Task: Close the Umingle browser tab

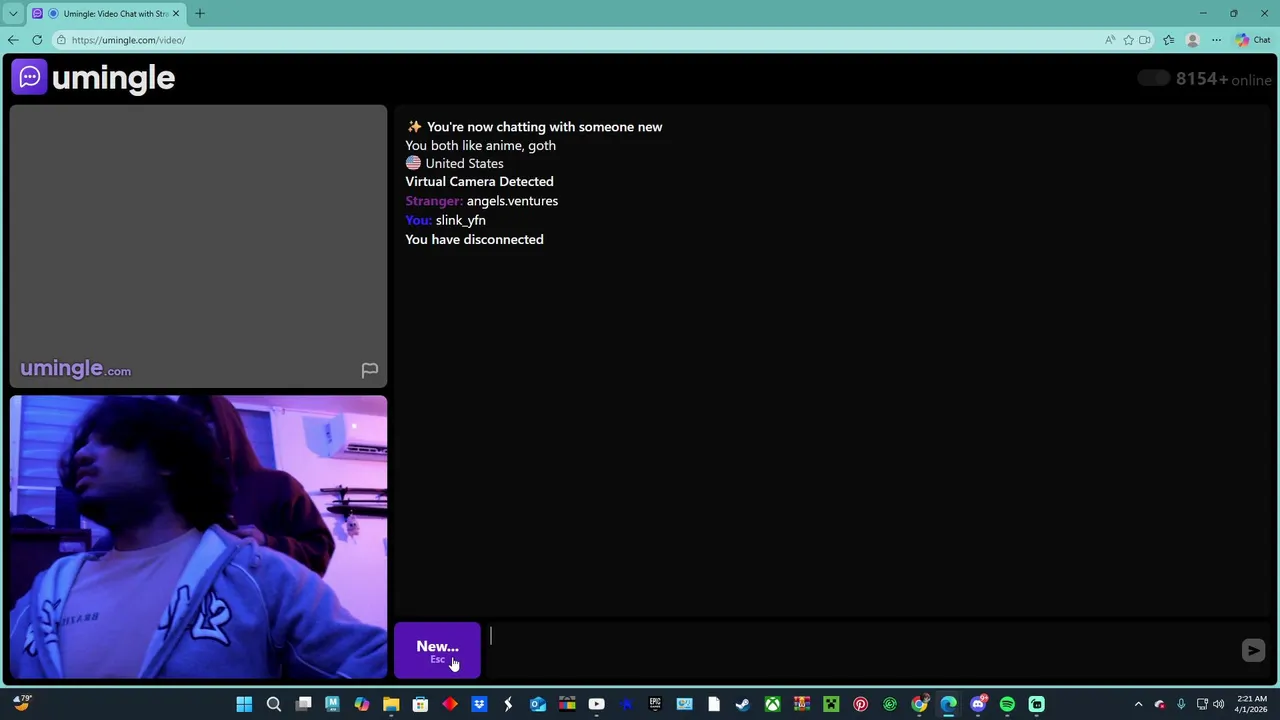Action: point(176,14)
